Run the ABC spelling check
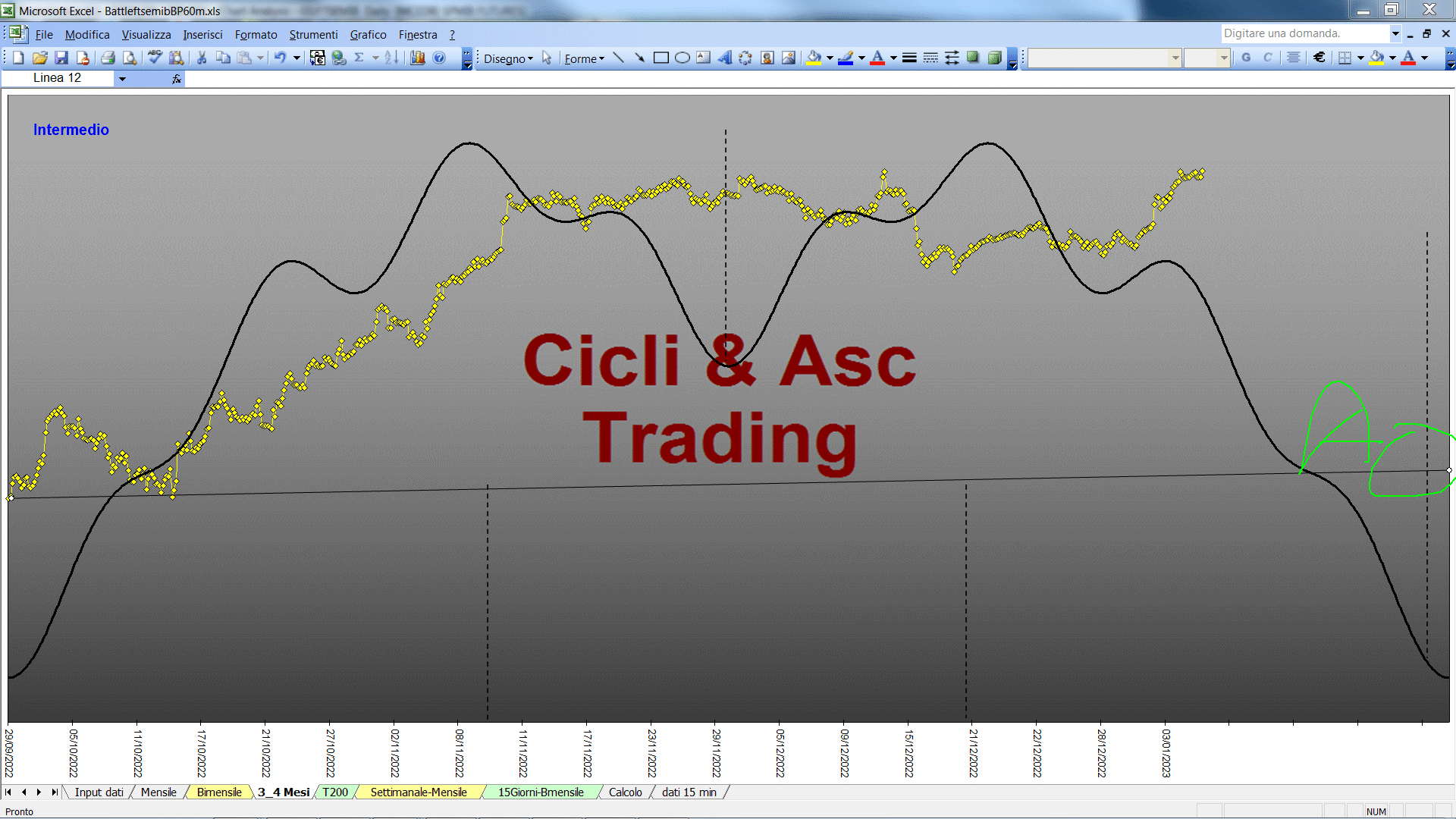Image resolution: width=1456 pixels, height=819 pixels. (x=155, y=58)
